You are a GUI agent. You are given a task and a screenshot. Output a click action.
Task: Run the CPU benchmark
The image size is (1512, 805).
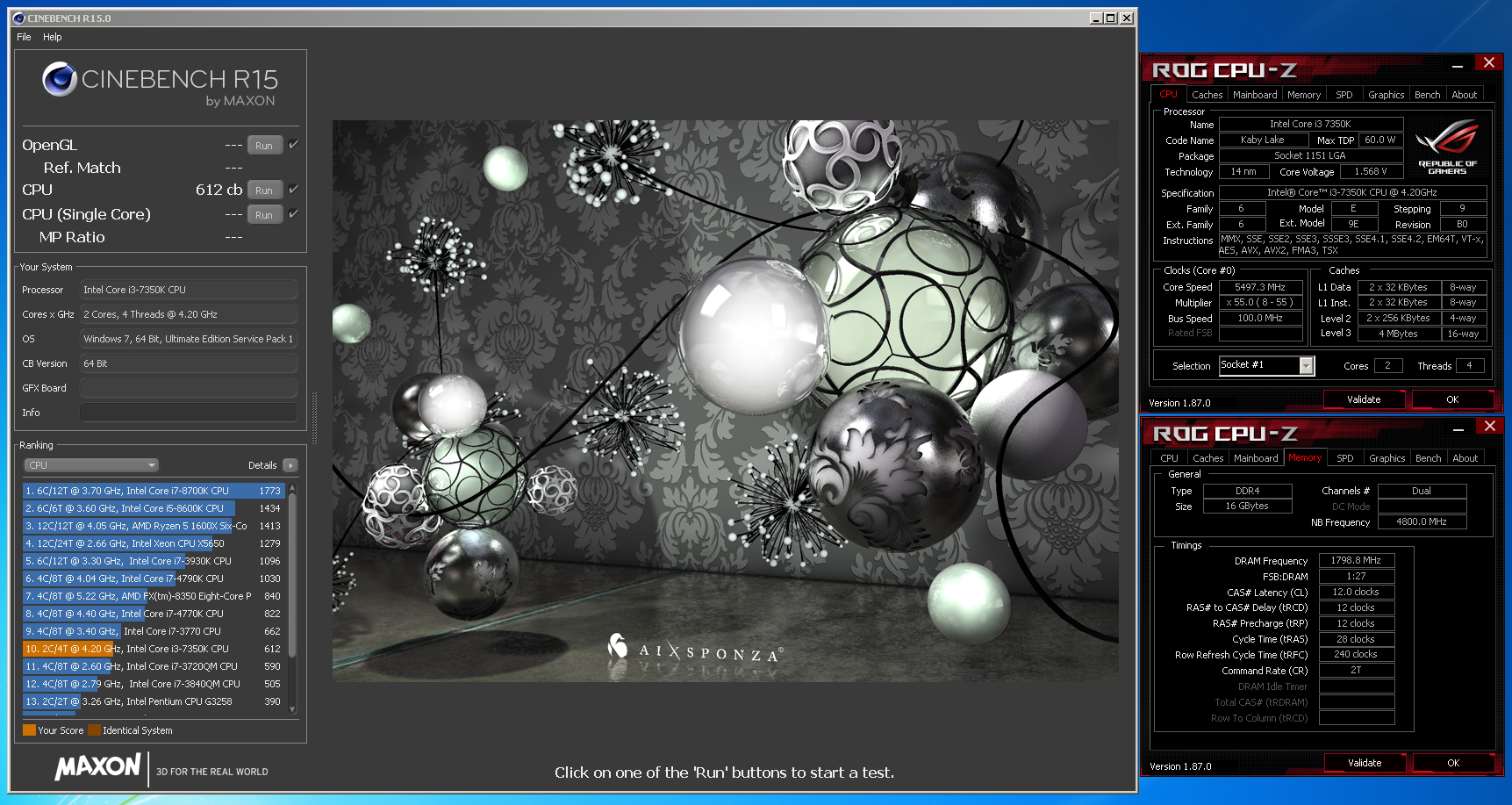click(264, 190)
